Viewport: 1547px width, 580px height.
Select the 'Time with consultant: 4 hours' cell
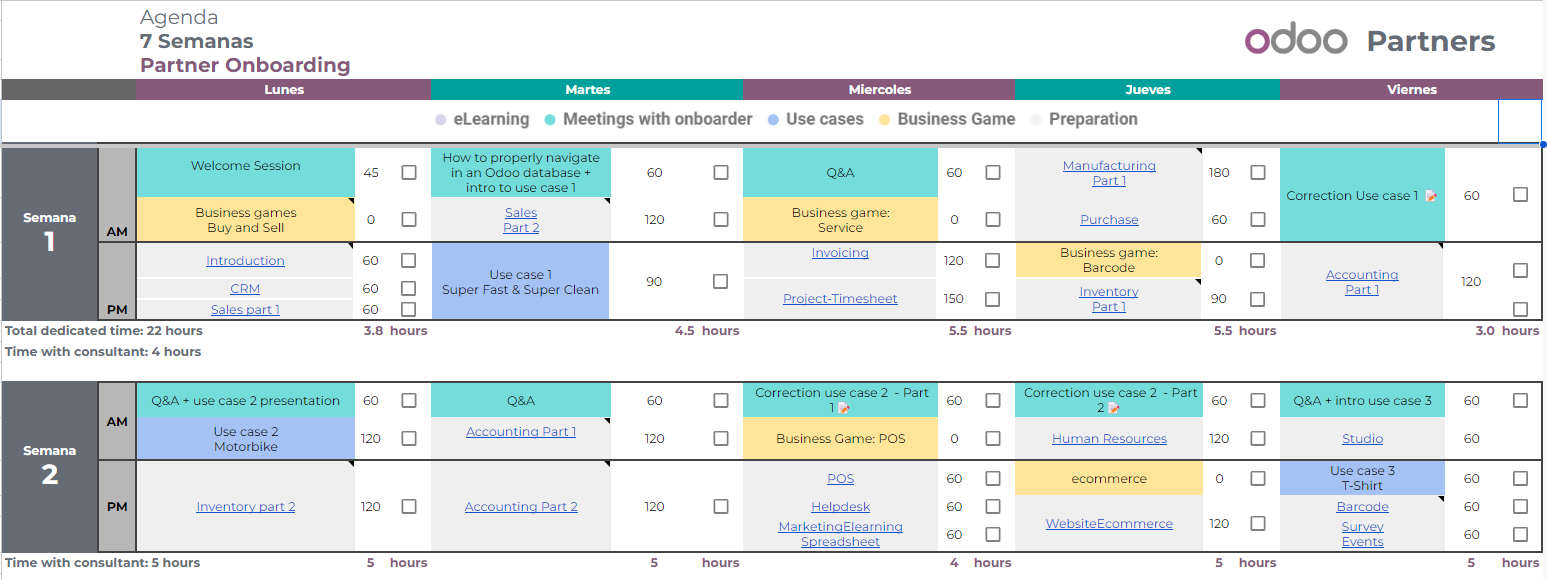[x=103, y=352]
